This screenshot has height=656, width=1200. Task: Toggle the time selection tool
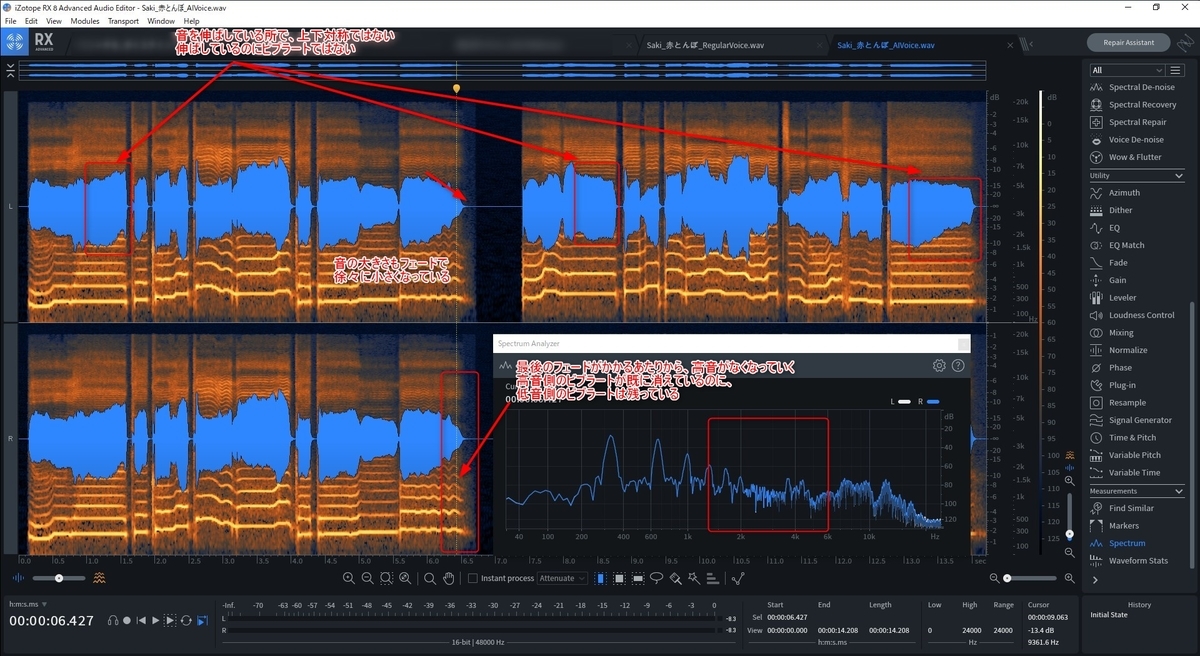pos(600,578)
